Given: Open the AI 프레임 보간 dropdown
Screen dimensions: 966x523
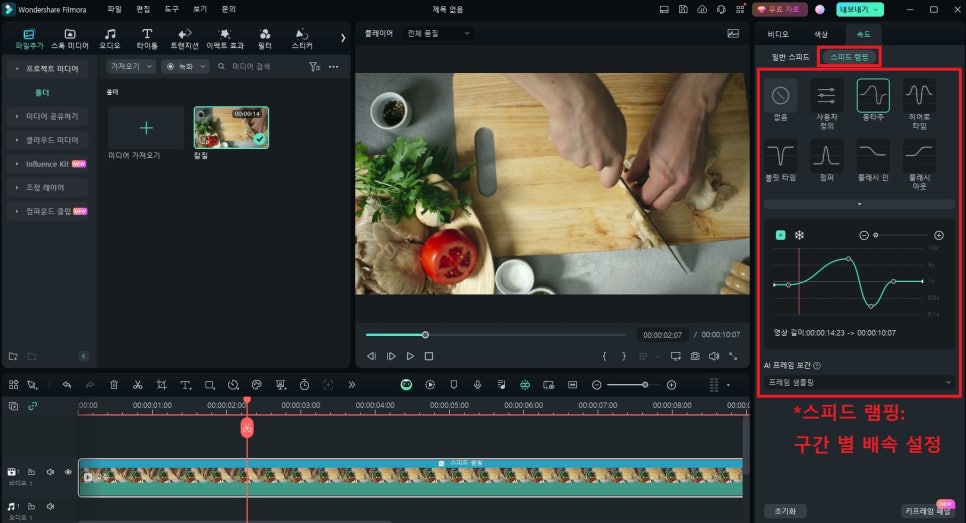Looking at the screenshot, I should tap(861, 382).
